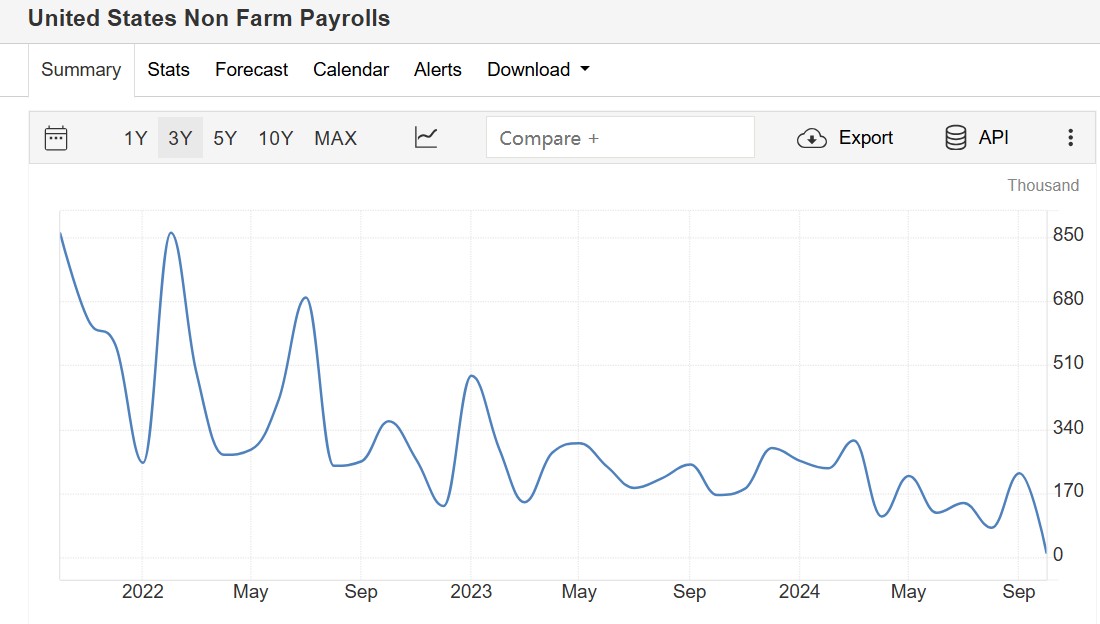1100x624 pixels.
Task: Switch chart to 10Y range
Action: pos(276,138)
